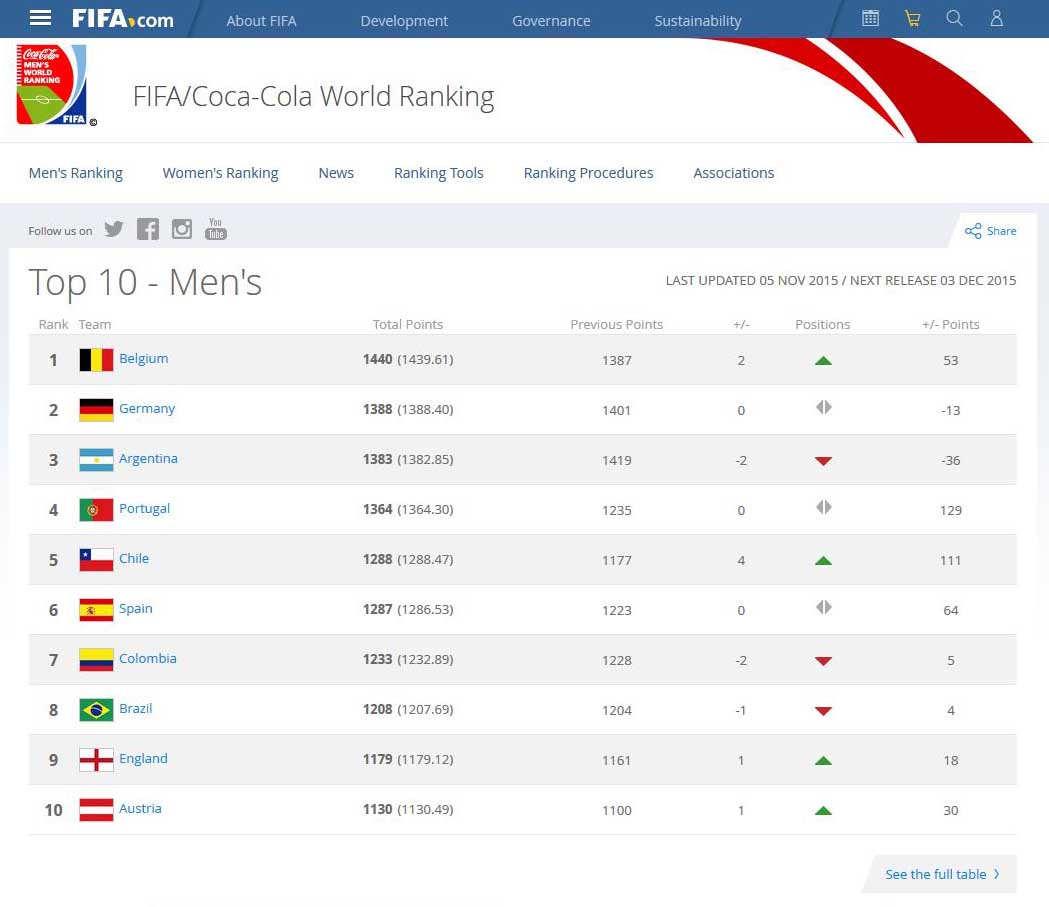Click Belgium's green up arrow
The image size is (1049, 907).
[x=824, y=361]
